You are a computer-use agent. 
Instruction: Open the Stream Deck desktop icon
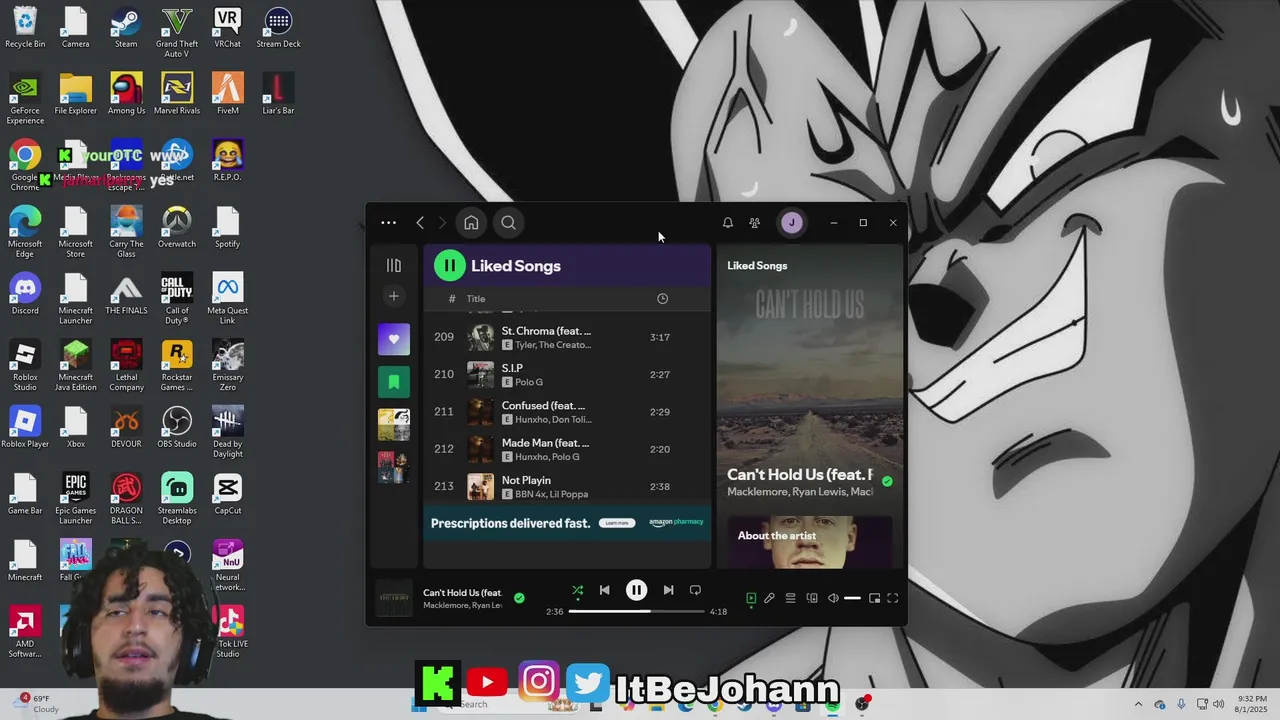click(278, 29)
